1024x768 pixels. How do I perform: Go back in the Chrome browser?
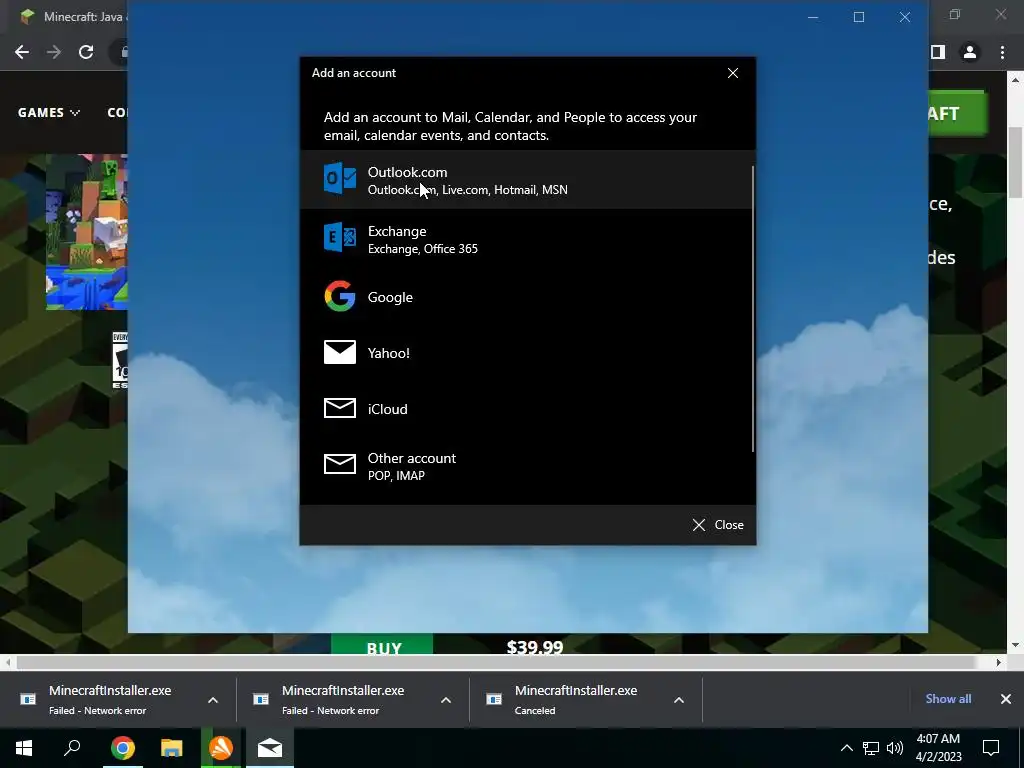point(22,52)
